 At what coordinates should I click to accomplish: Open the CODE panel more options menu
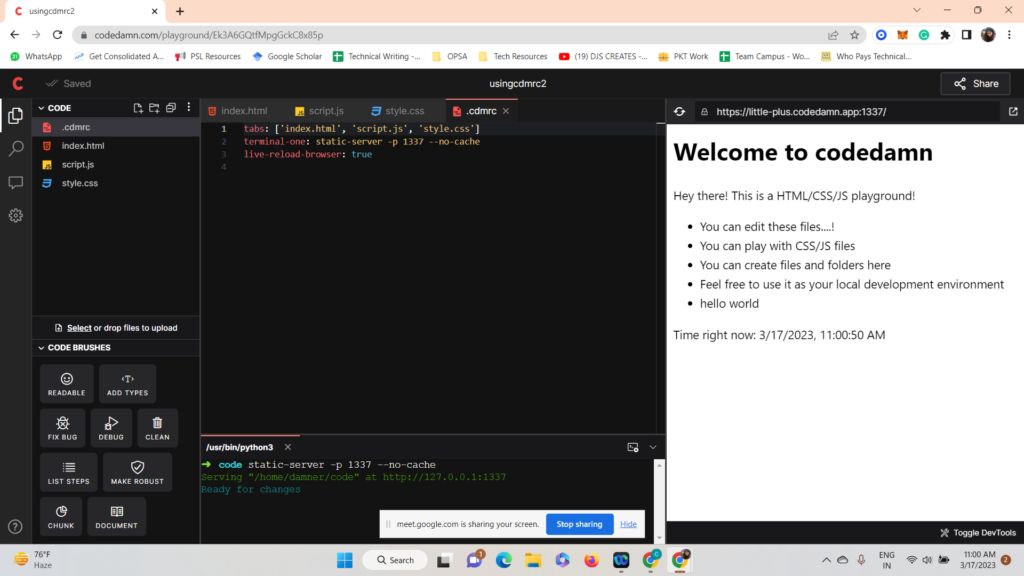[189, 107]
